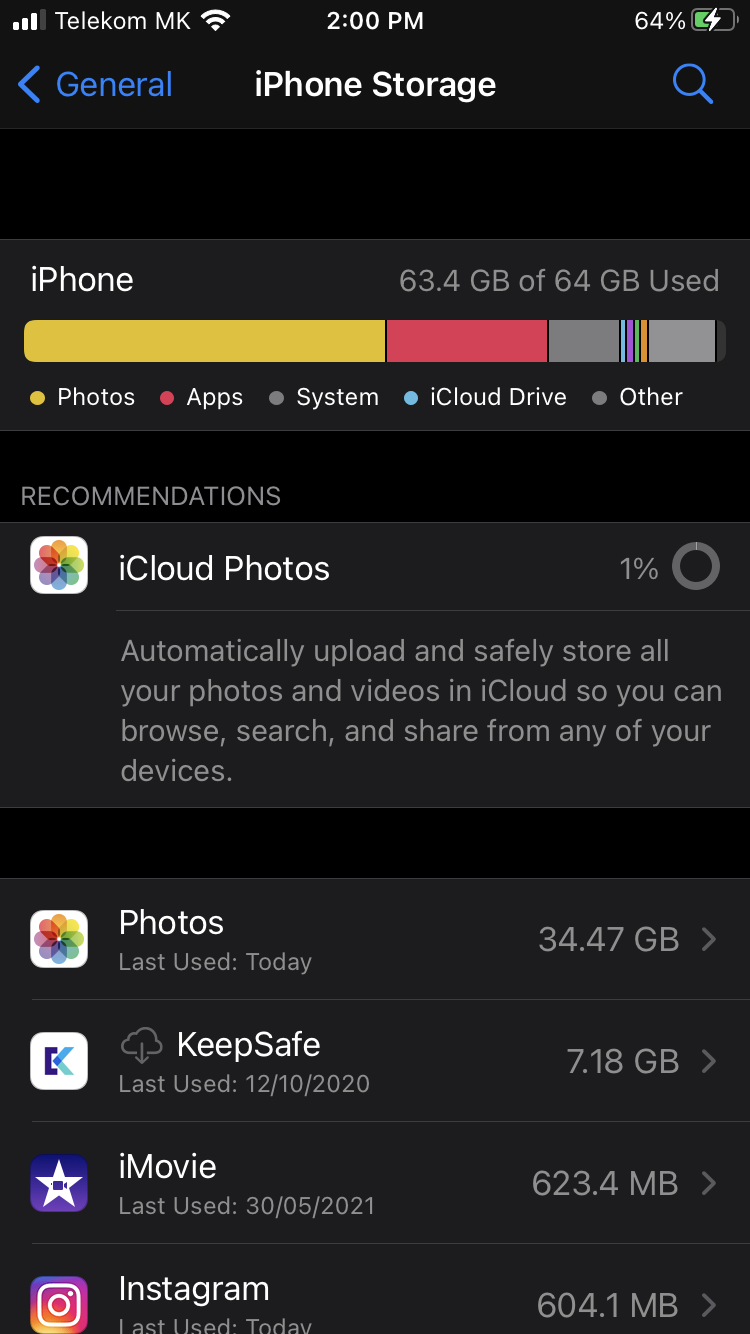Viewport: 750px width, 1334px height.
Task: Expand the Photos row chevron
Action: [x=709, y=939]
